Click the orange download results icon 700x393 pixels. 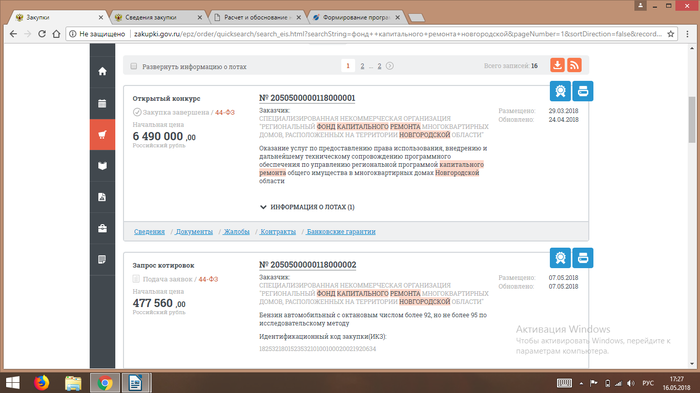click(x=557, y=65)
